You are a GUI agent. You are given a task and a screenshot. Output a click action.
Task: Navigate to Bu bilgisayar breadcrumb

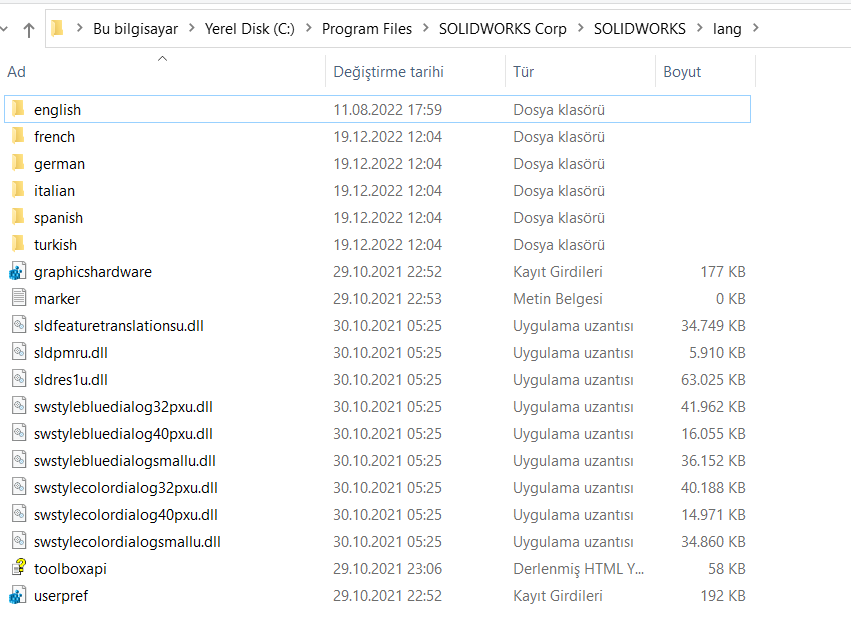(136, 29)
